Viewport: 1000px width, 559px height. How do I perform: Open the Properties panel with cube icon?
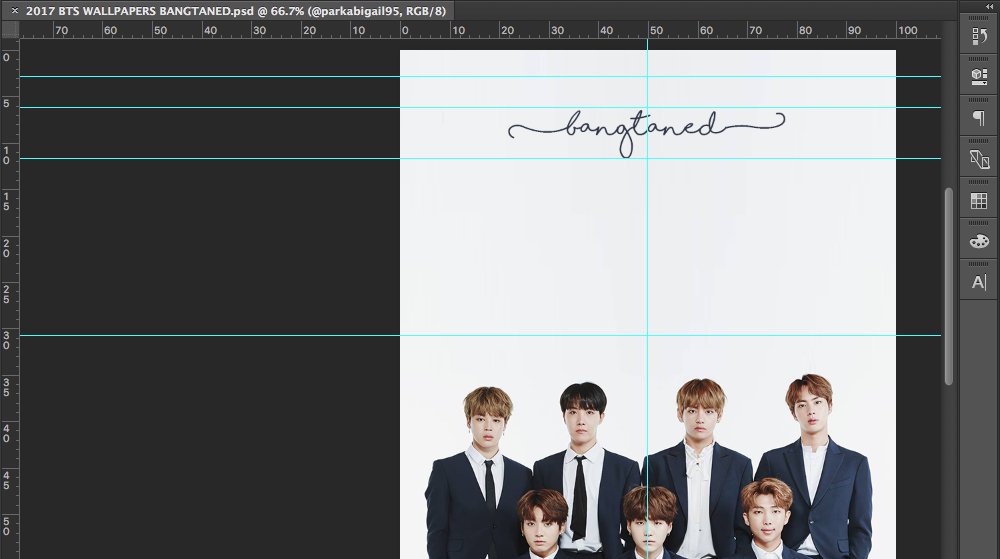[979, 77]
